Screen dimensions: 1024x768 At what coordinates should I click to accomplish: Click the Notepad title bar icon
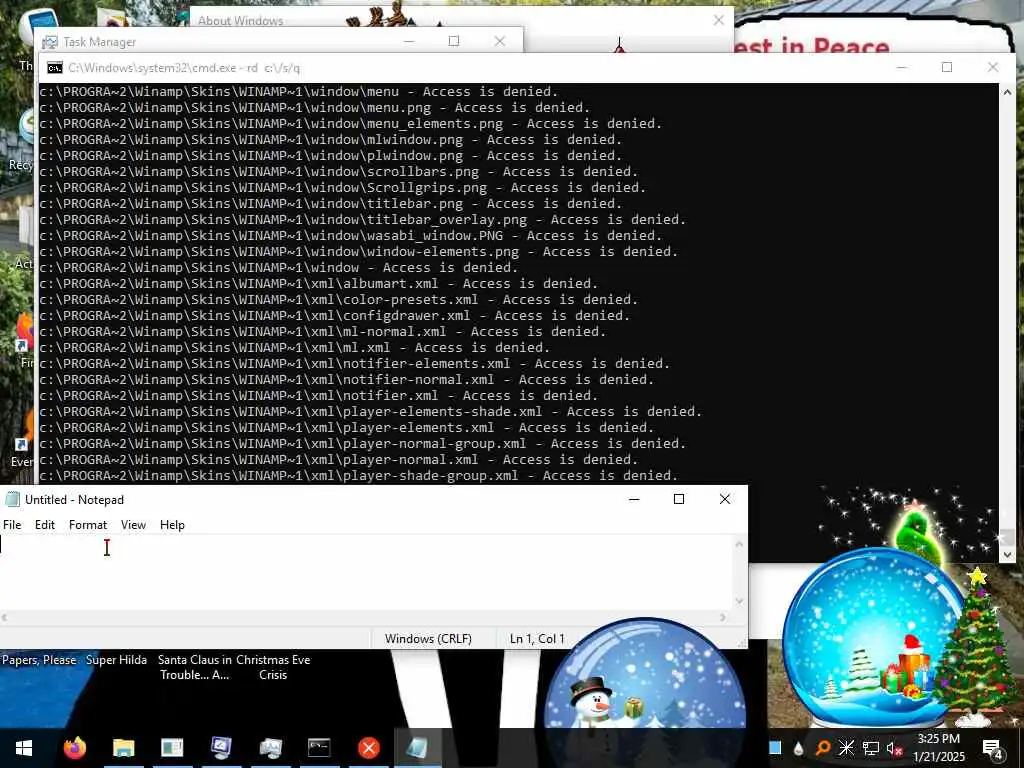[12, 500]
